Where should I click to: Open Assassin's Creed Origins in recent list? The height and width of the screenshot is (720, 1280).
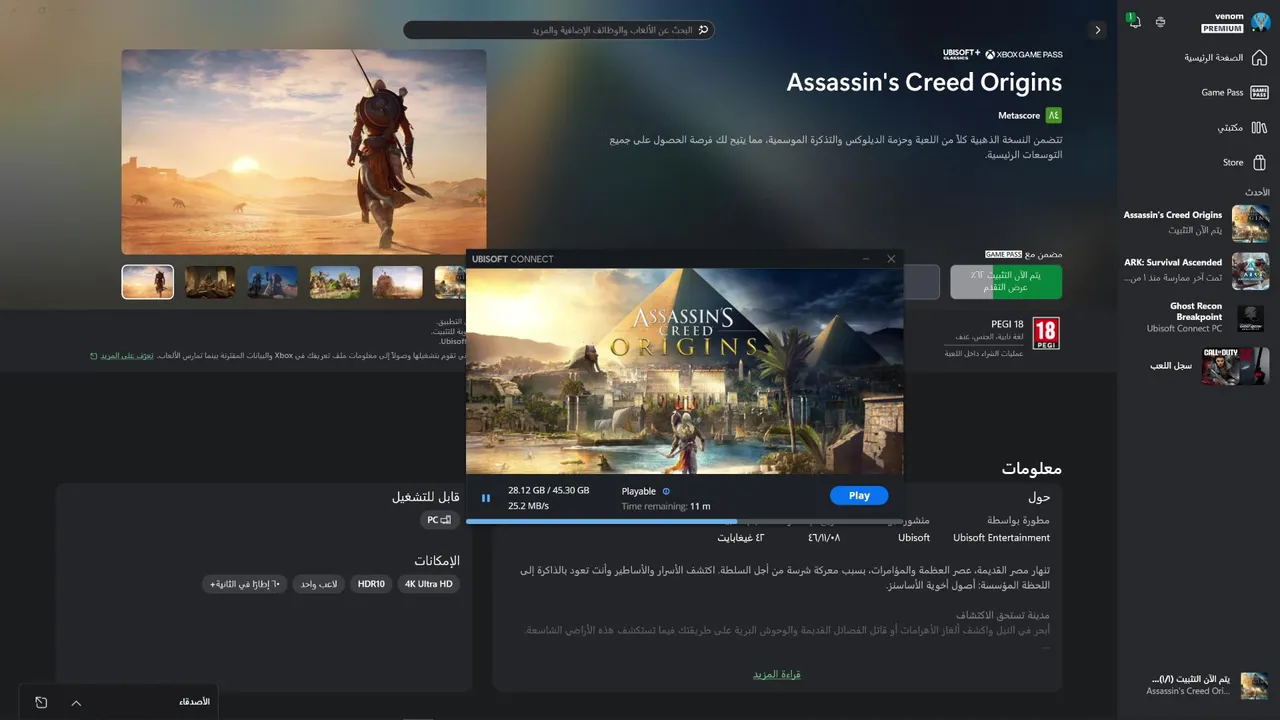[1195, 223]
